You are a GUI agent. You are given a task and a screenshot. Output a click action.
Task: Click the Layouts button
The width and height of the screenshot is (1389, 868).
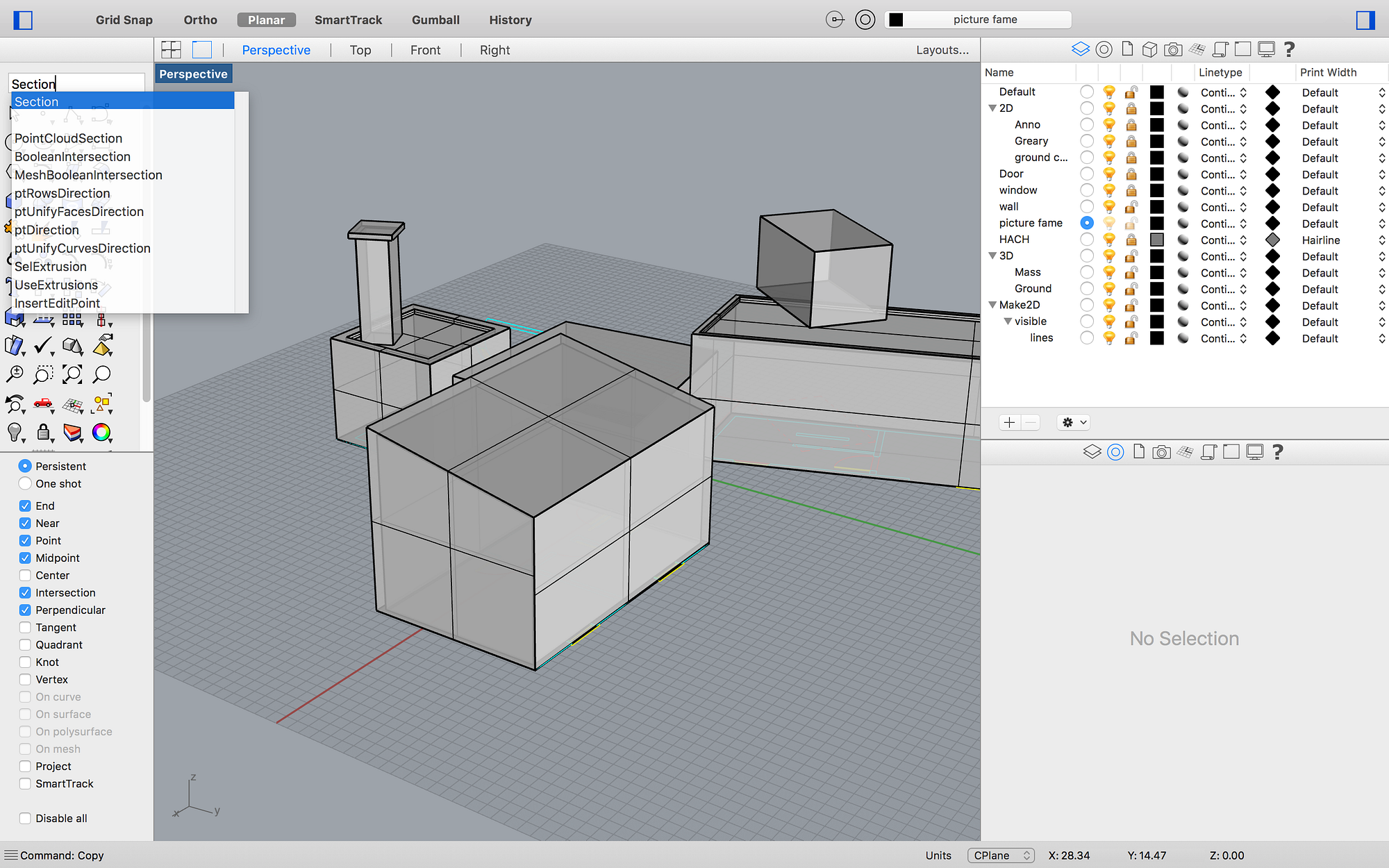(942, 49)
